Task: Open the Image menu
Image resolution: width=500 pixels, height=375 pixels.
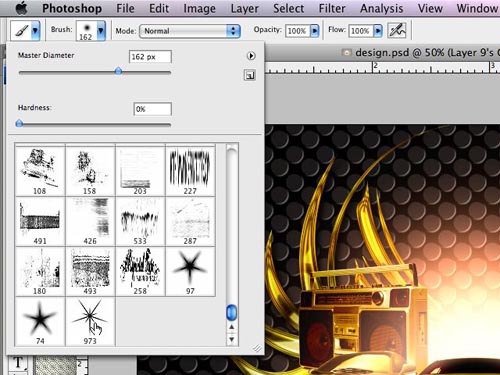Action: (199, 8)
